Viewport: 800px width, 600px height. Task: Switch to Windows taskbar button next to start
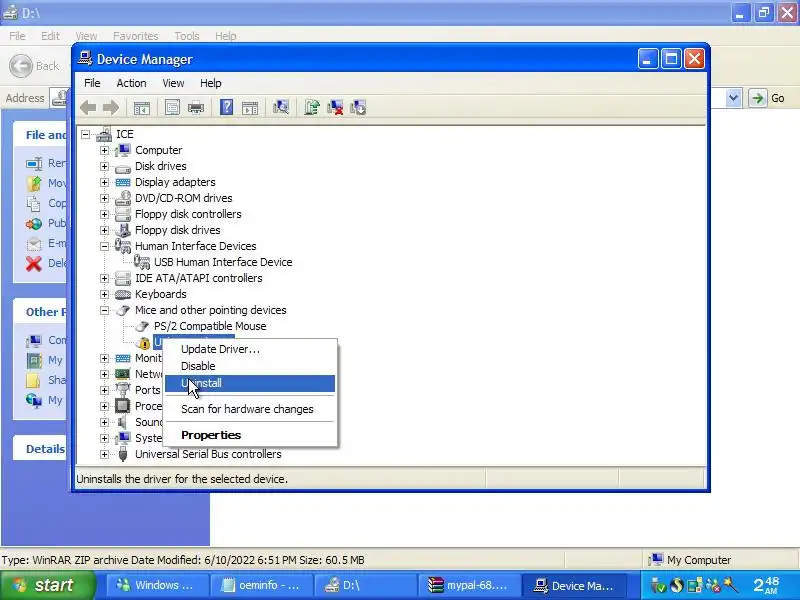pyautogui.click(x=157, y=585)
